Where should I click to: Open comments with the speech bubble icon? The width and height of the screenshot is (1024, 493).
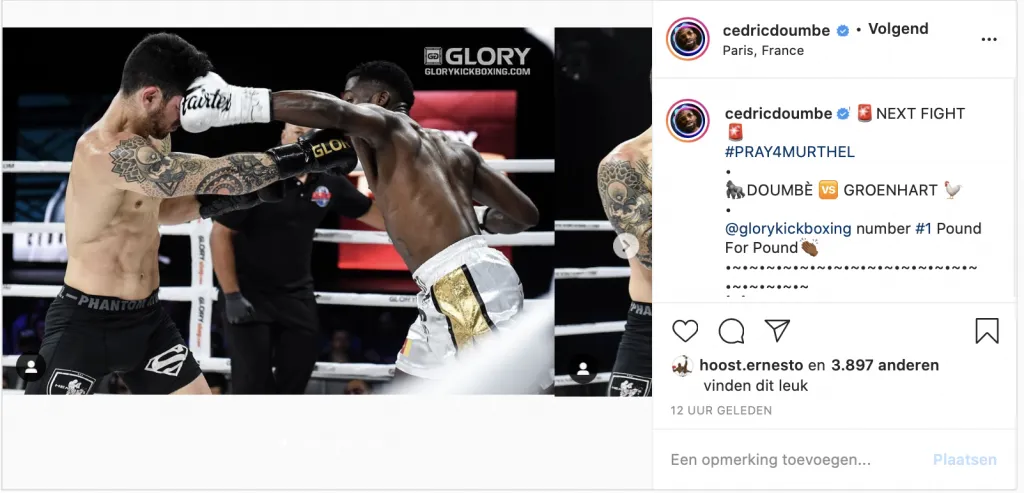(x=731, y=331)
